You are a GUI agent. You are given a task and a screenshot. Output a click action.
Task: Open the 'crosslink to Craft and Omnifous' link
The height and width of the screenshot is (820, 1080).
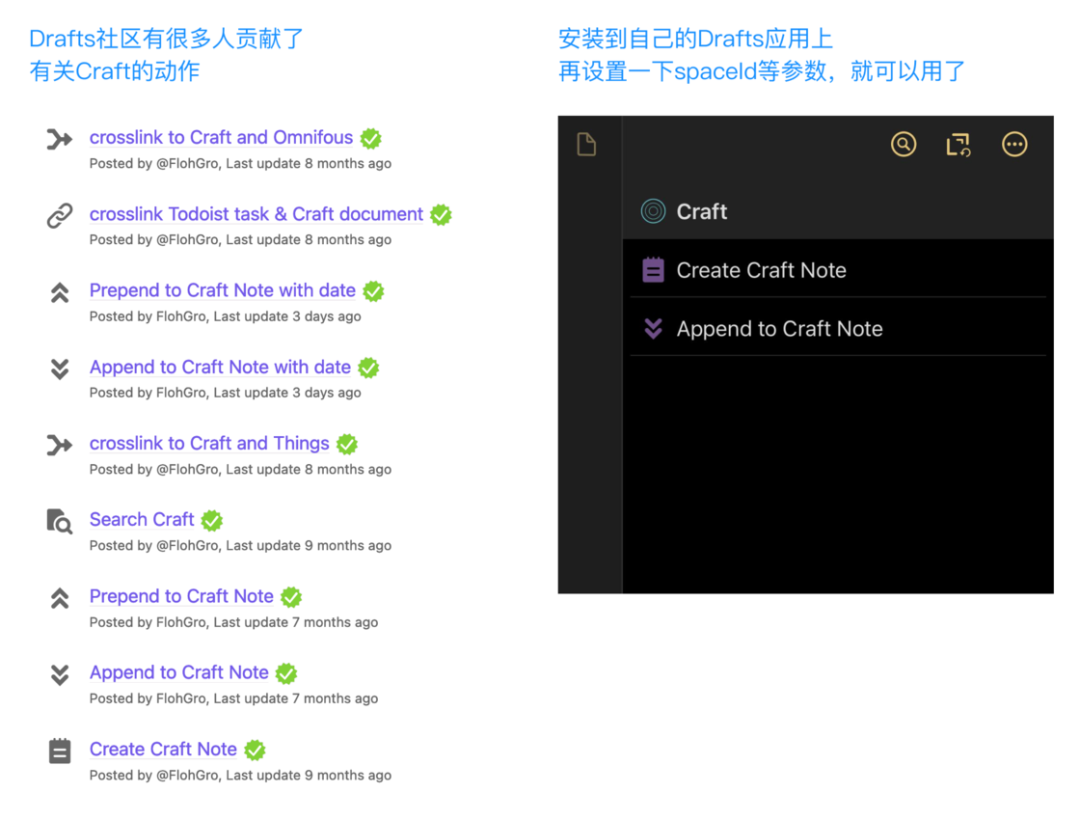click(x=221, y=138)
